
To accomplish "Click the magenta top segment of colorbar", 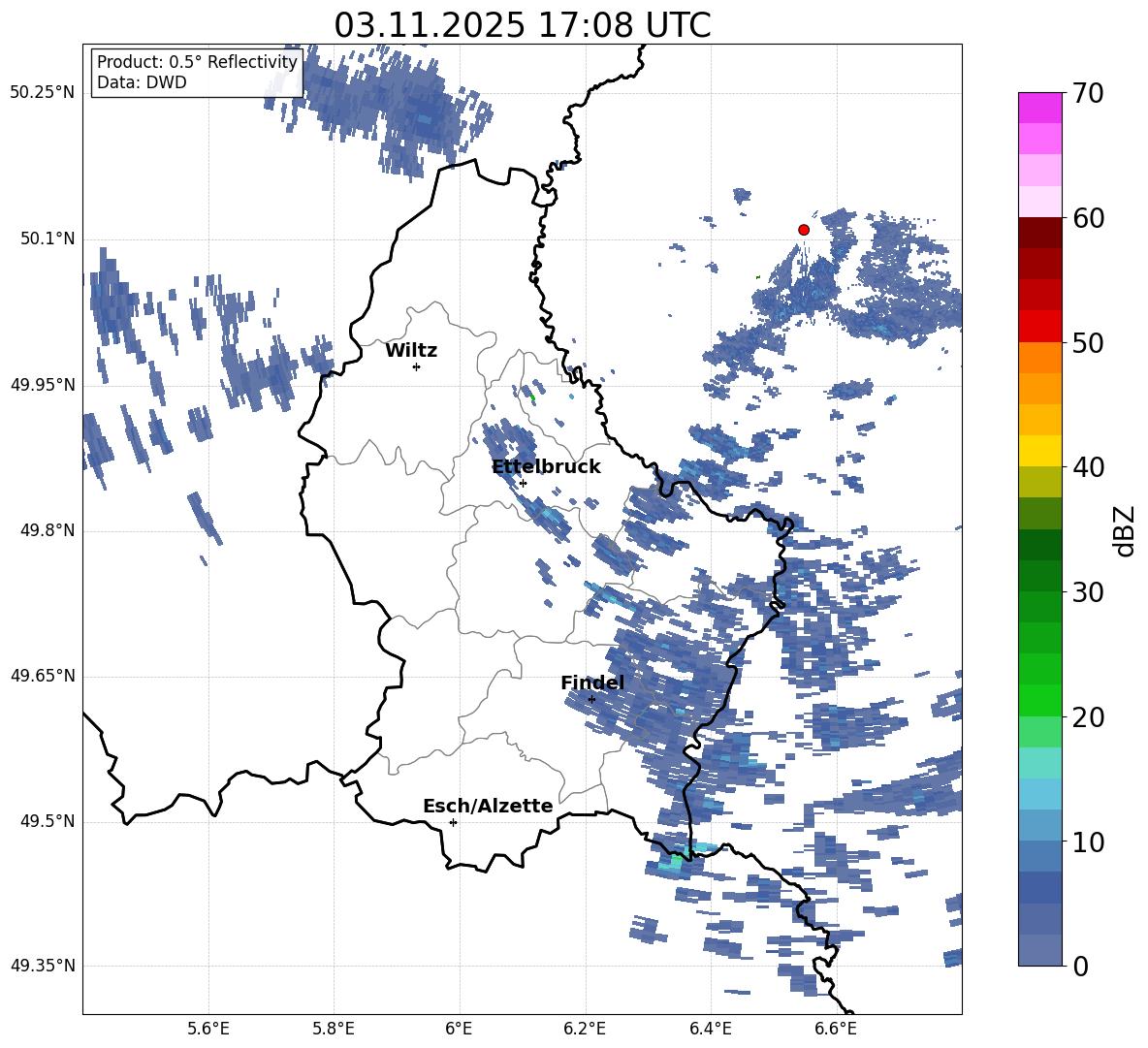I will (1039, 108).
